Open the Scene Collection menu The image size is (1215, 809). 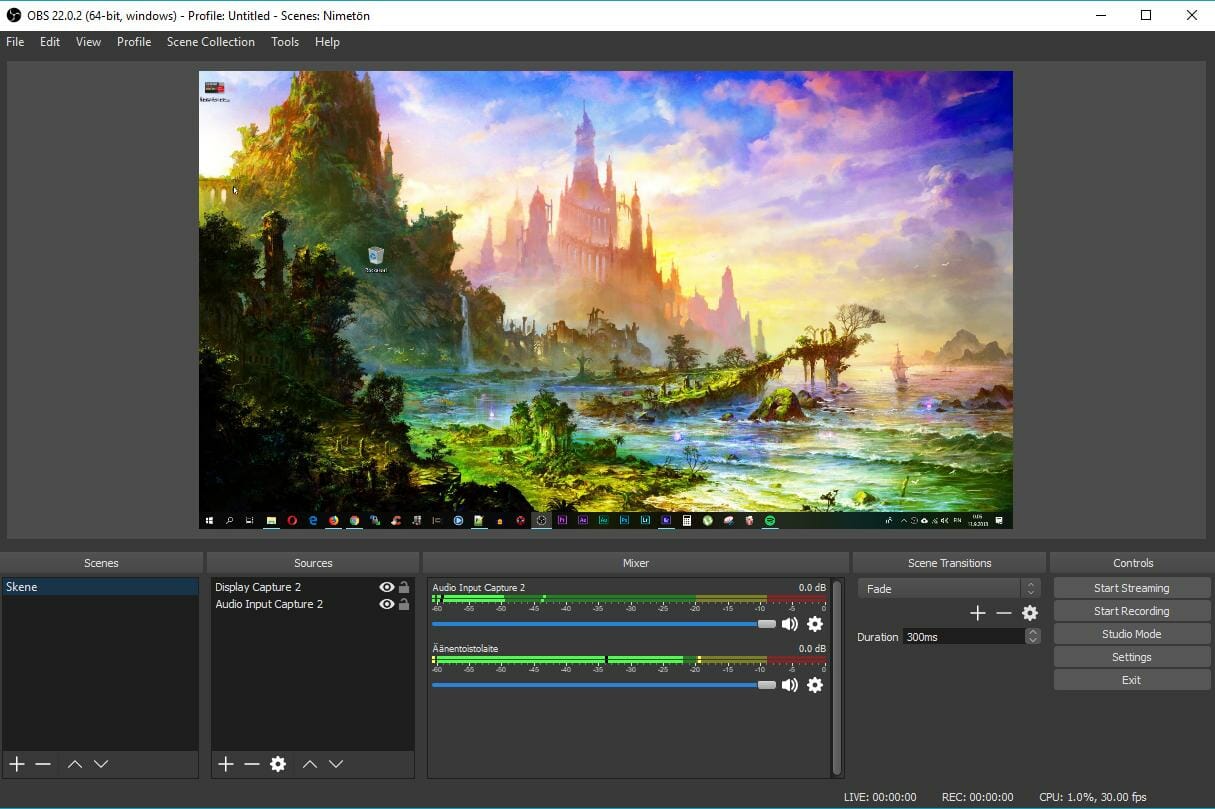(210, 42)
